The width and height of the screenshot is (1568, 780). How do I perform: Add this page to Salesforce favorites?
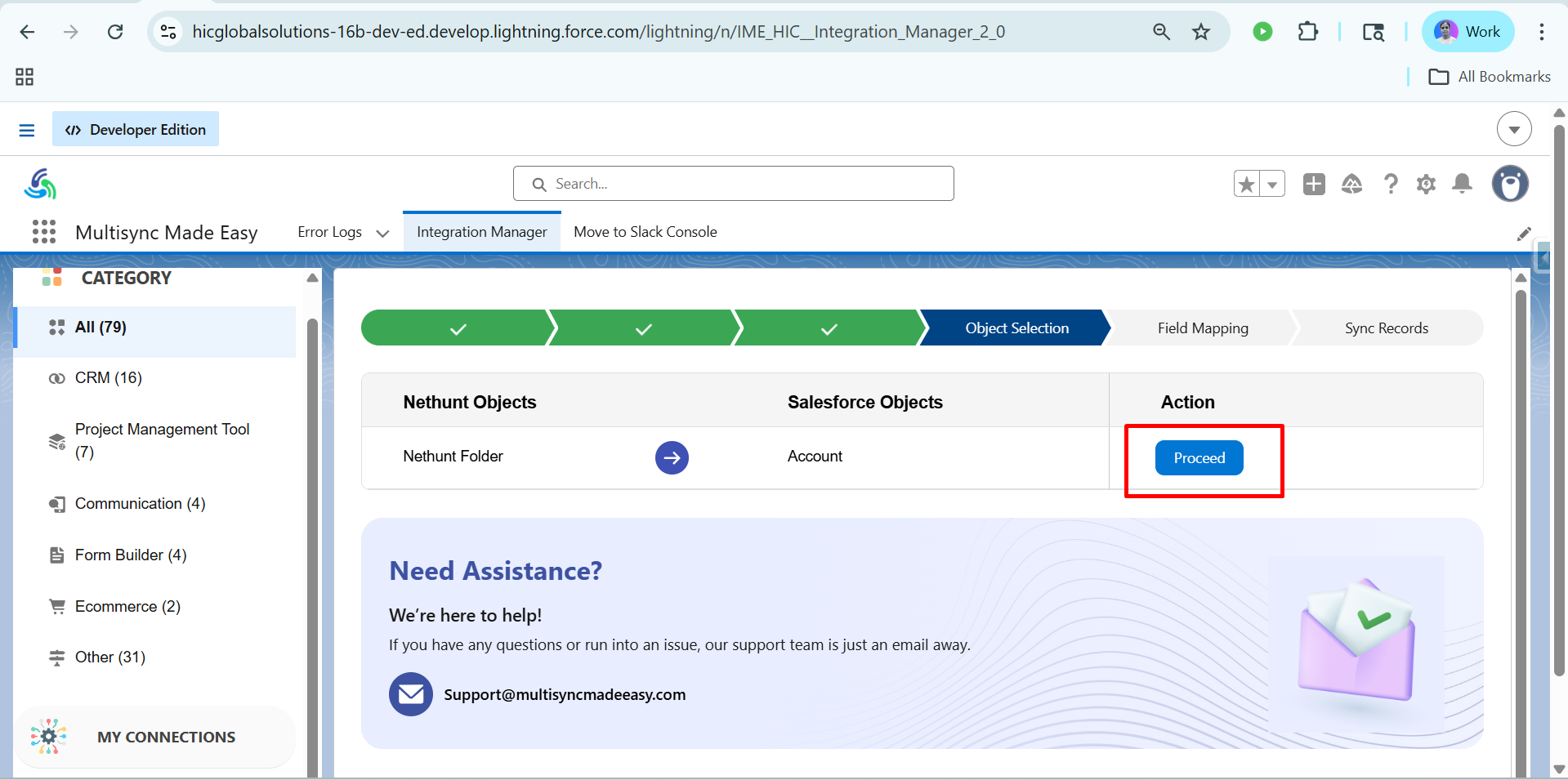coord(1247,184)
